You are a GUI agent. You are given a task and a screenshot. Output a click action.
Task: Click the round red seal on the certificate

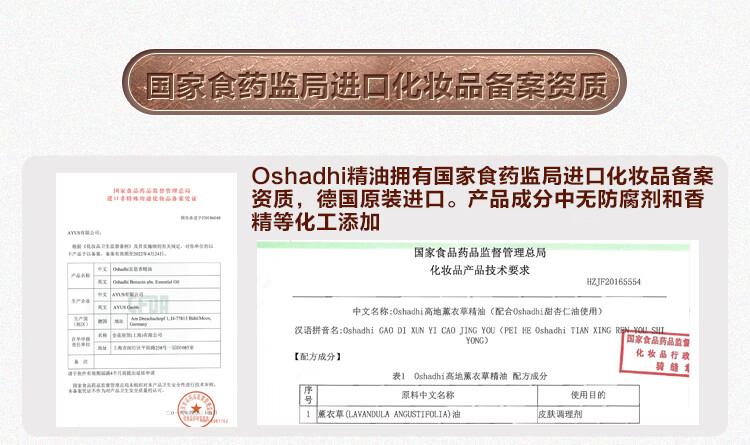coord(196,408)
